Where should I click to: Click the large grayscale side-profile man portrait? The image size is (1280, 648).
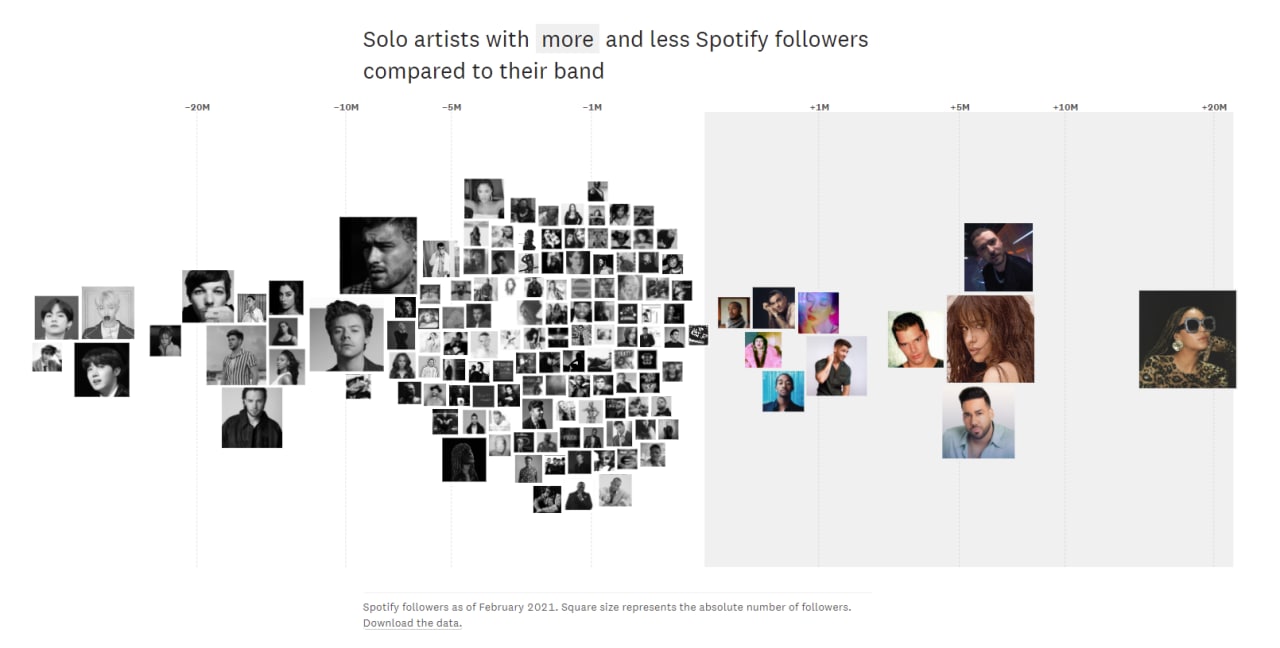tap(378, 255)
